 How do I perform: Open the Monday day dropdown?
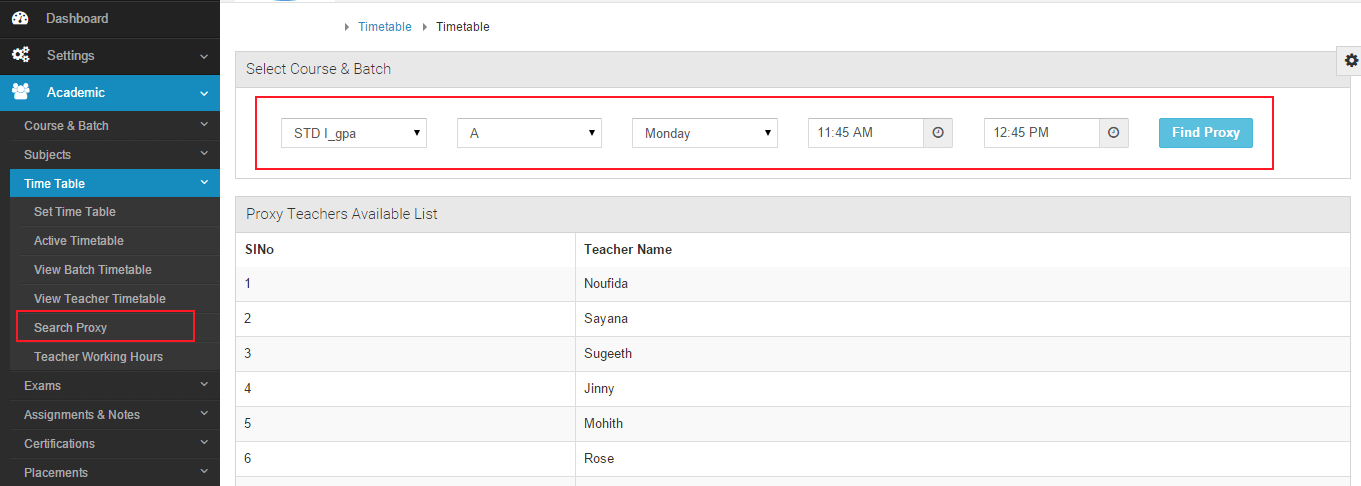click(705, 133)
